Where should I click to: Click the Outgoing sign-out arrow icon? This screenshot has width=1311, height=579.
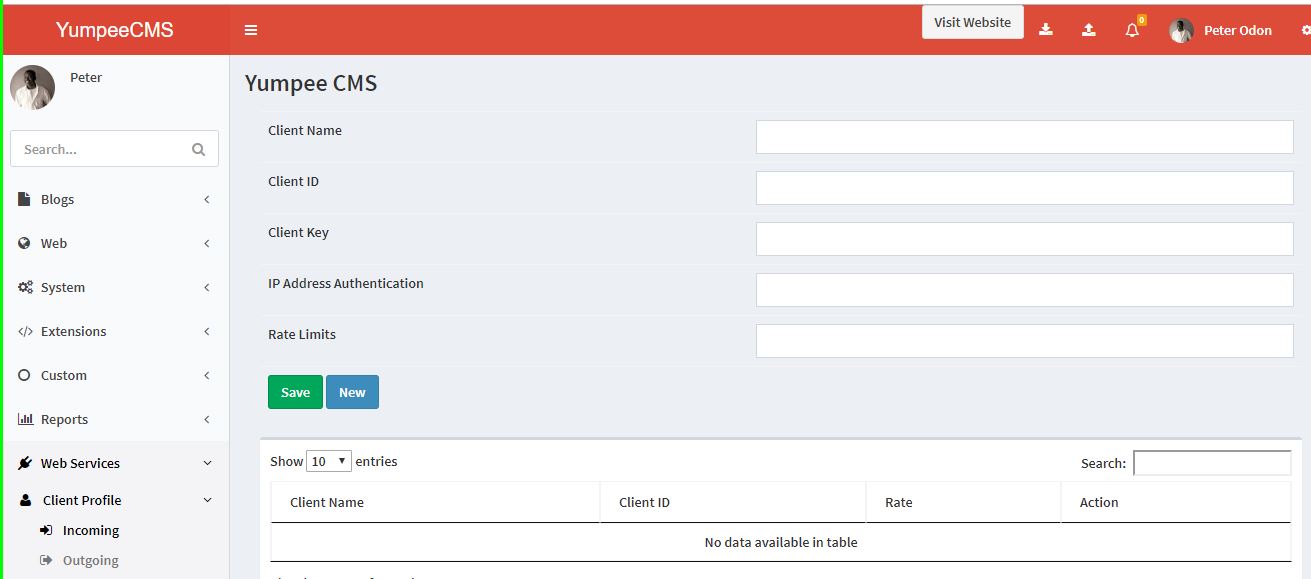[46, 560]
